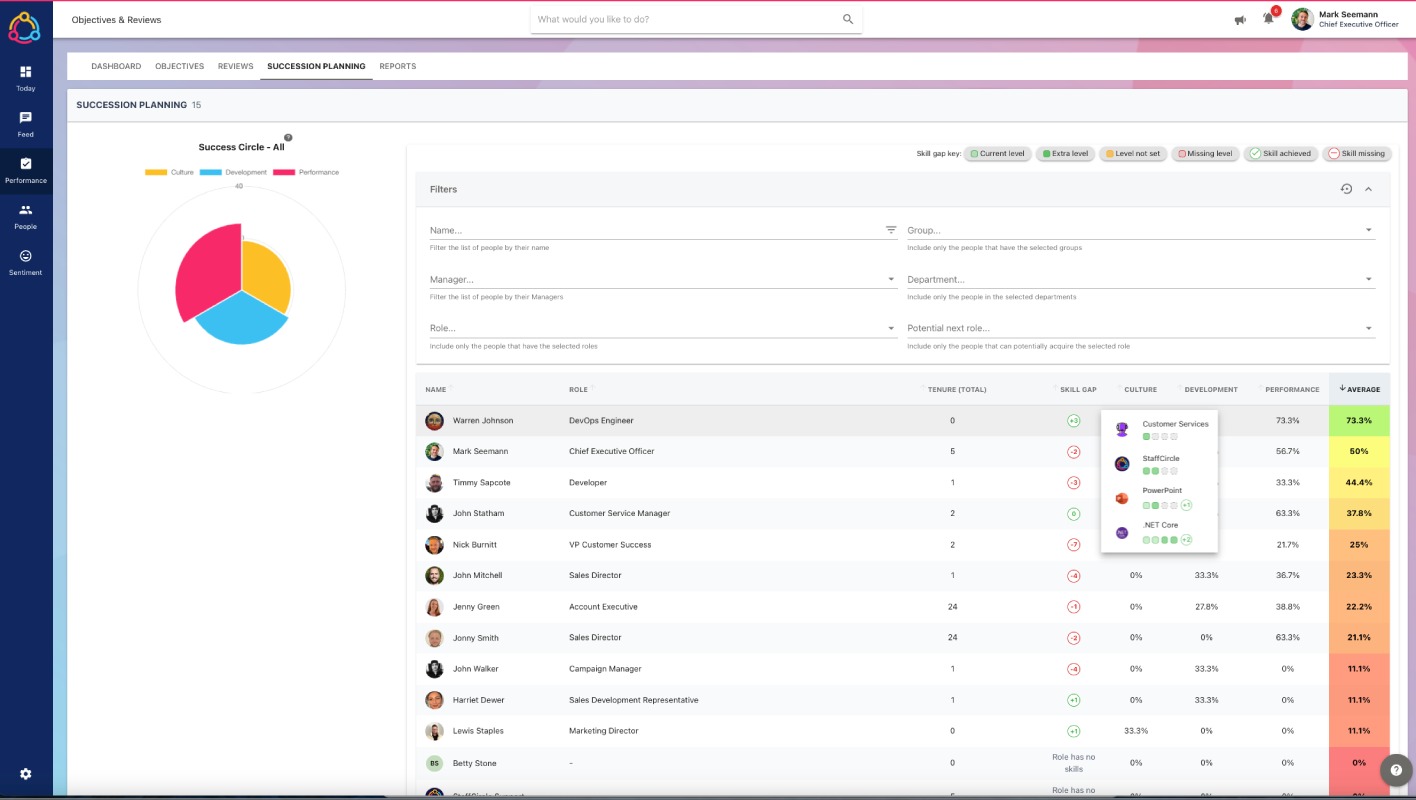This screenshot has height=800, width=1416.
Task: Sort table by Tenure (Total) column
Action: [x=957, y=389]
